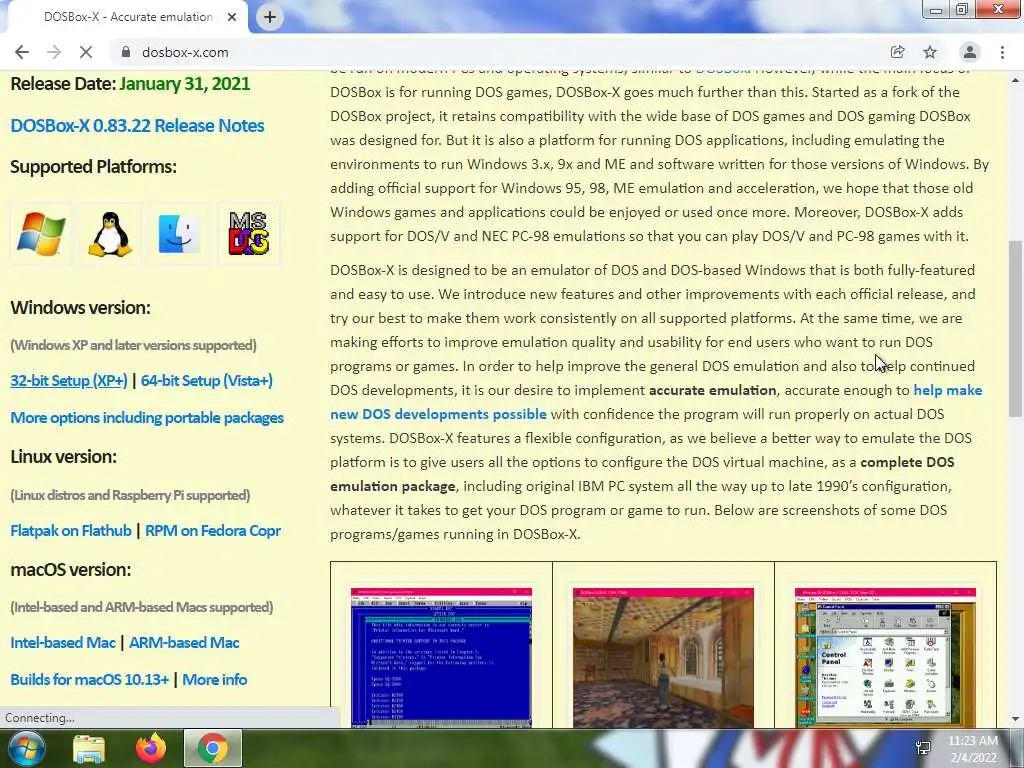Click the macOS version heading
Screen dimensions: 1024x768
coord(71,569)
